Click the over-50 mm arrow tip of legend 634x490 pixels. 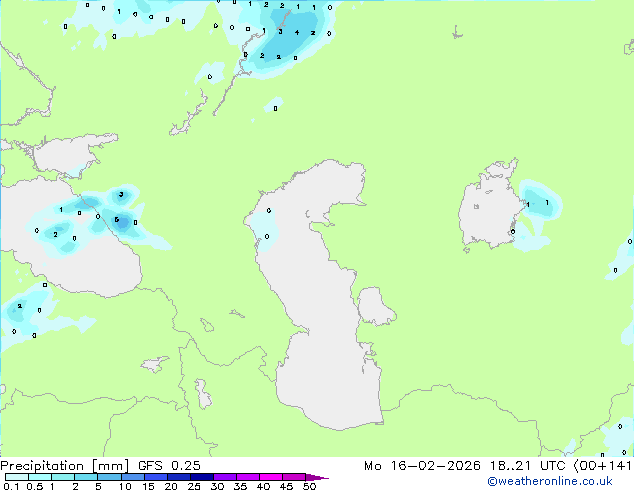[317, 477]
